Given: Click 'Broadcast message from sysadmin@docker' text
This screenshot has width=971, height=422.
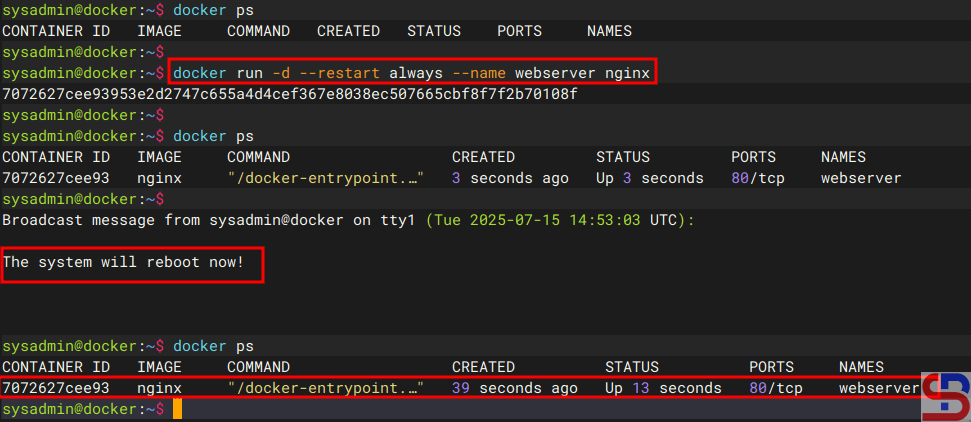Looking at the screenshot, I should click(x=168, y=219).
